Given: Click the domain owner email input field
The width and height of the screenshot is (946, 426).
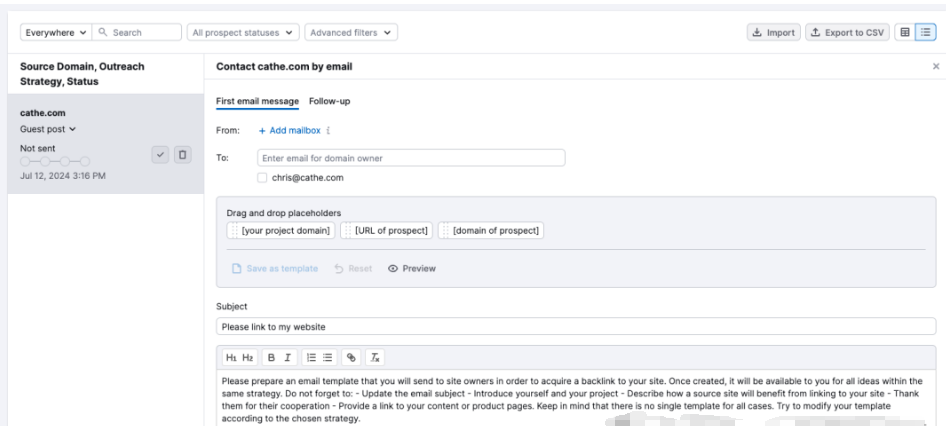Looking at the screenshot, I should [410, 158].
